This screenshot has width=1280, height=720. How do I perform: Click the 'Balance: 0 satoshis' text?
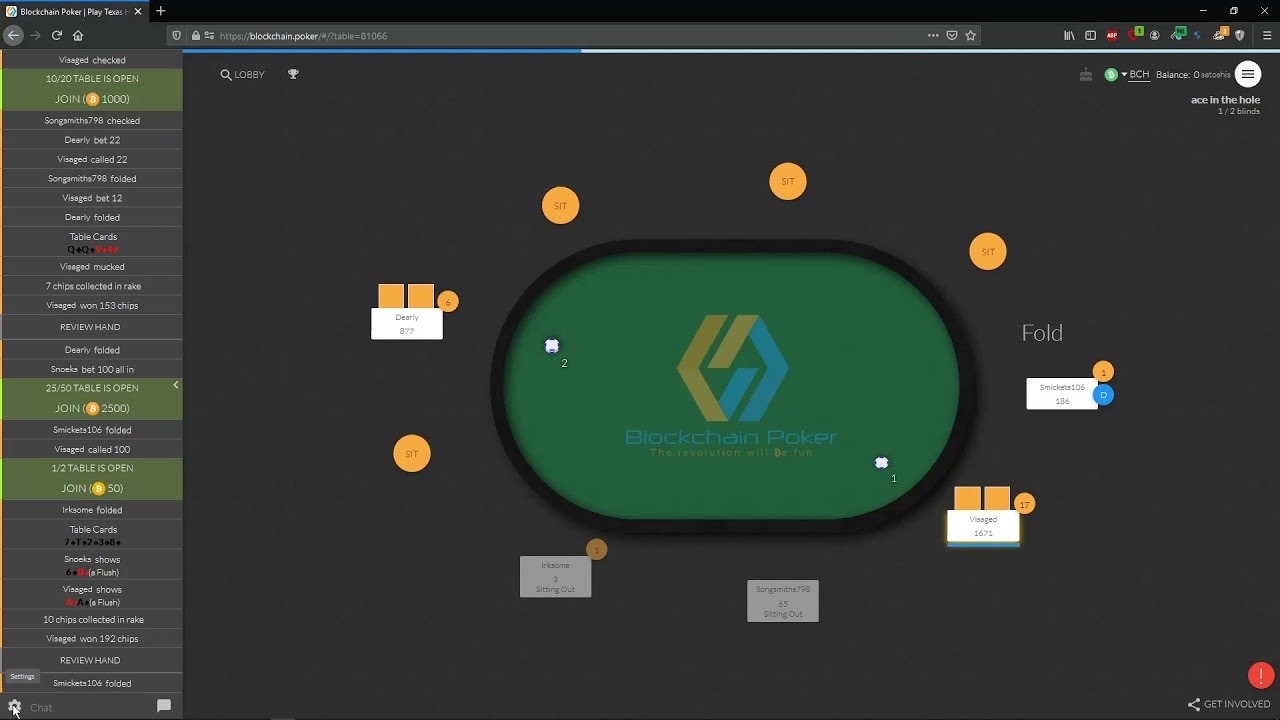click(1193, 74)
